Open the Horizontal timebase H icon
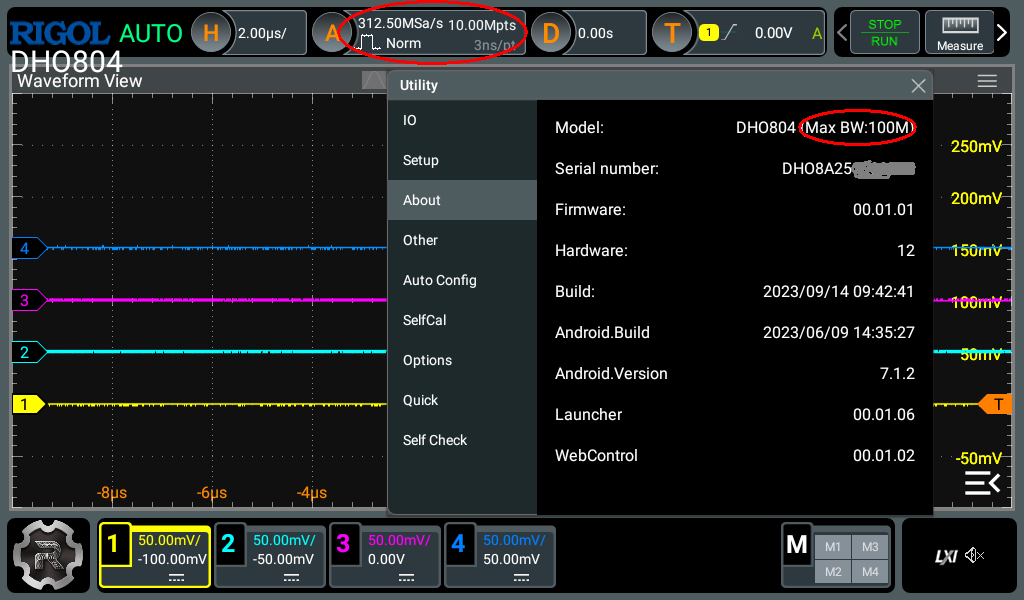Image resolution: width=1024 pixels, height=600 pixels. click(210, 33)
